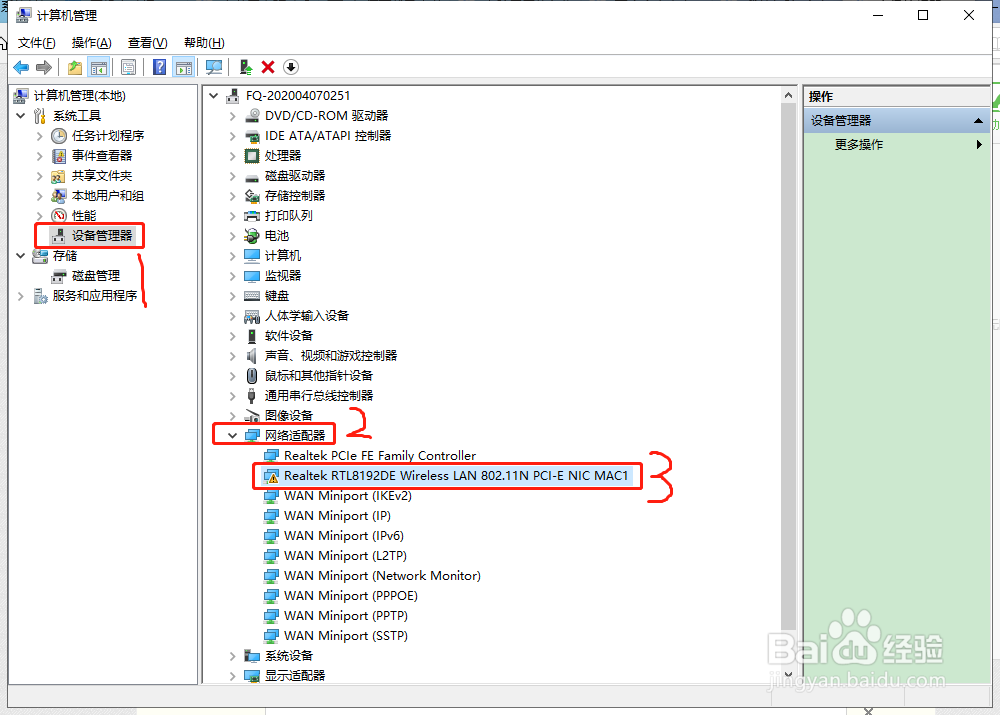1000x715 pixels.
Task: Select 磁盘管理 in the left tree
Action: [x=96, y=276]
